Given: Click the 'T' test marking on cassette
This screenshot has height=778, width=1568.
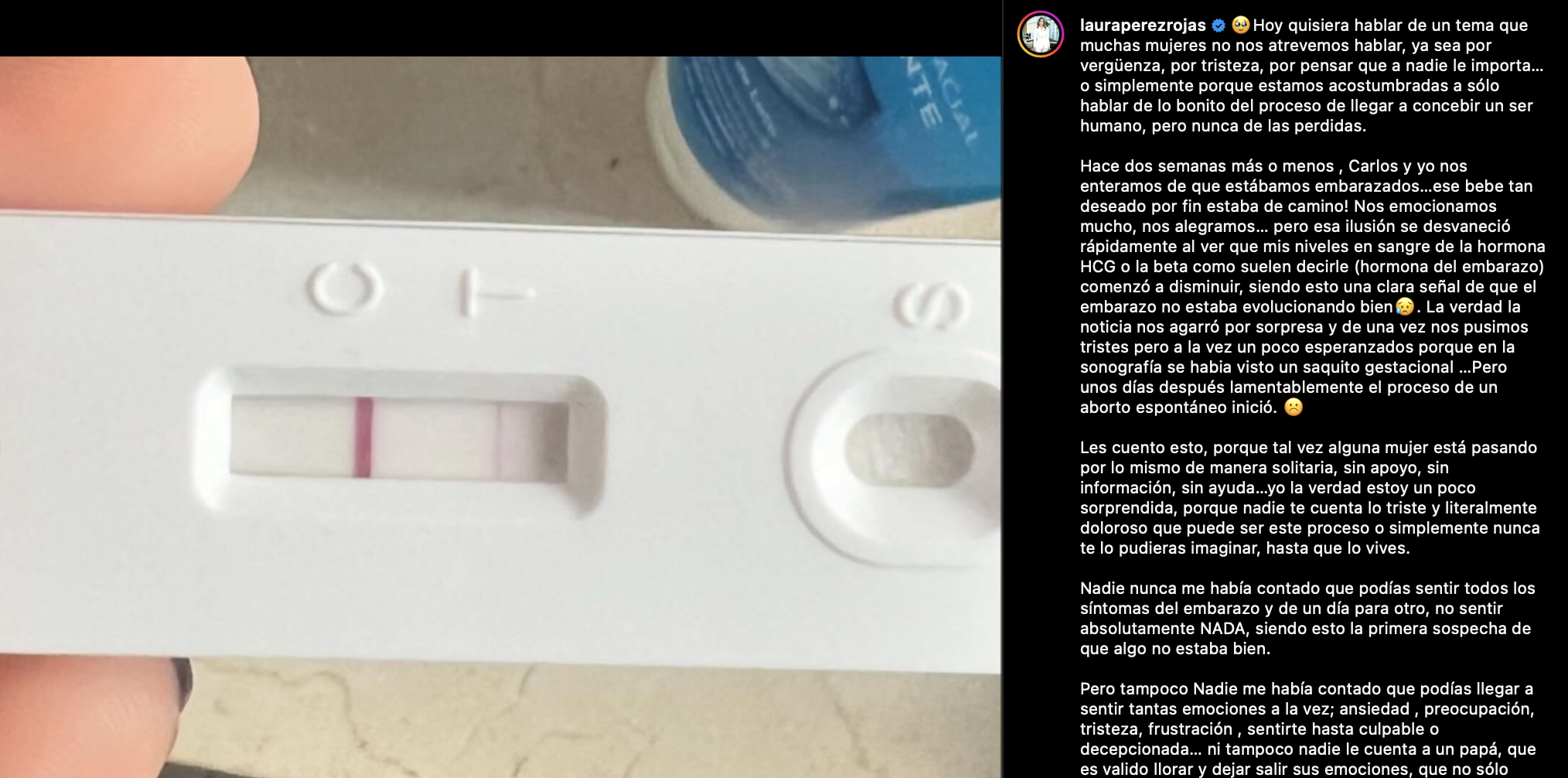Looking at the screenshot, I should point(493,292).
